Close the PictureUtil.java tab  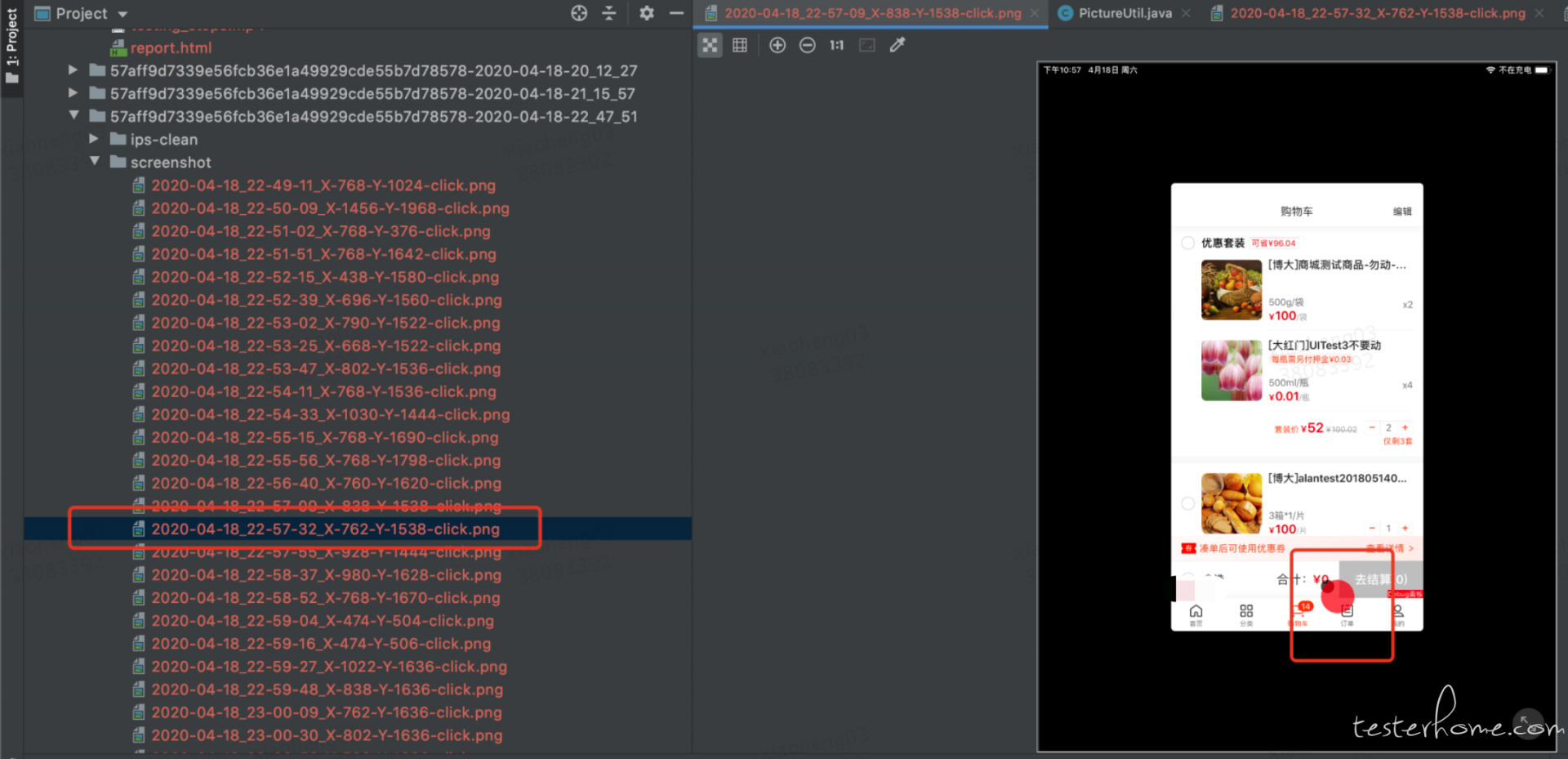[x=1186, y=13]
